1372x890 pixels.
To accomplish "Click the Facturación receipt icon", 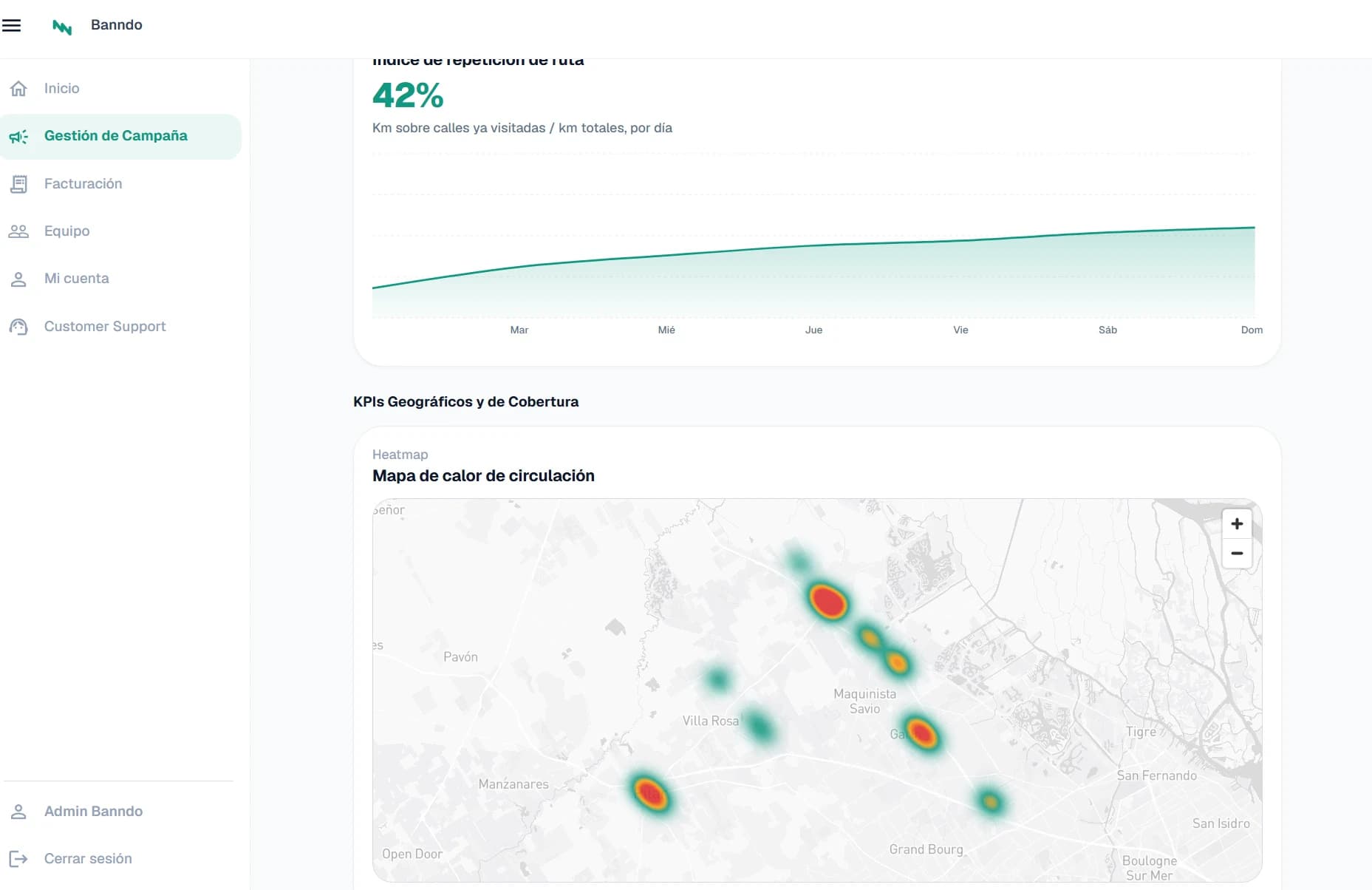I will [x=18, y=184].
